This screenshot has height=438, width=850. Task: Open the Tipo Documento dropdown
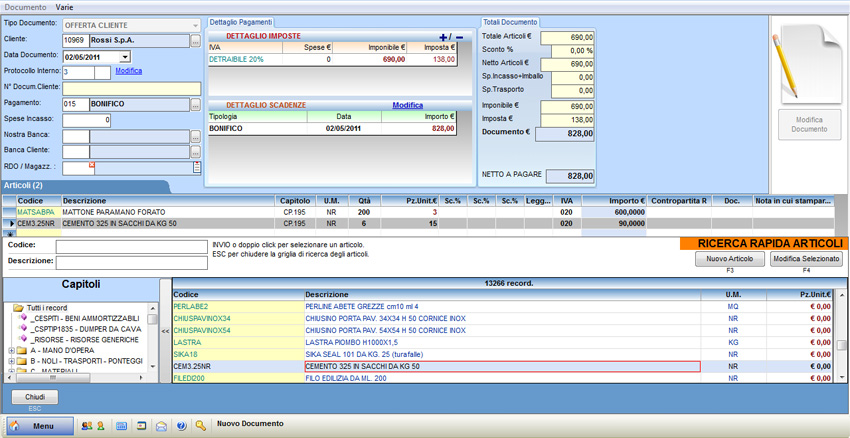pyautogui.click(x=195, y=25)
